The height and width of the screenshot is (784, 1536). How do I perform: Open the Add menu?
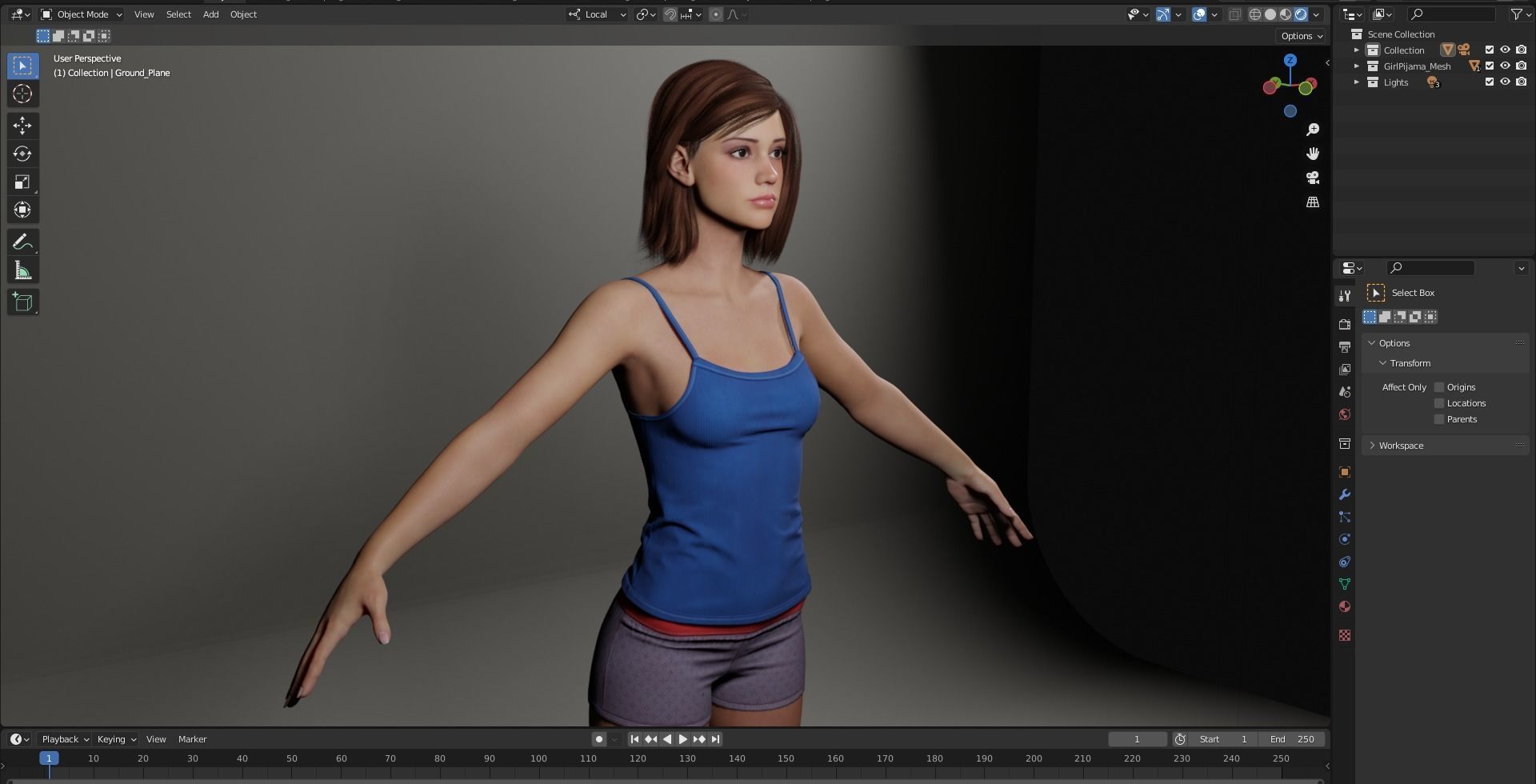(x=211, y=14)
